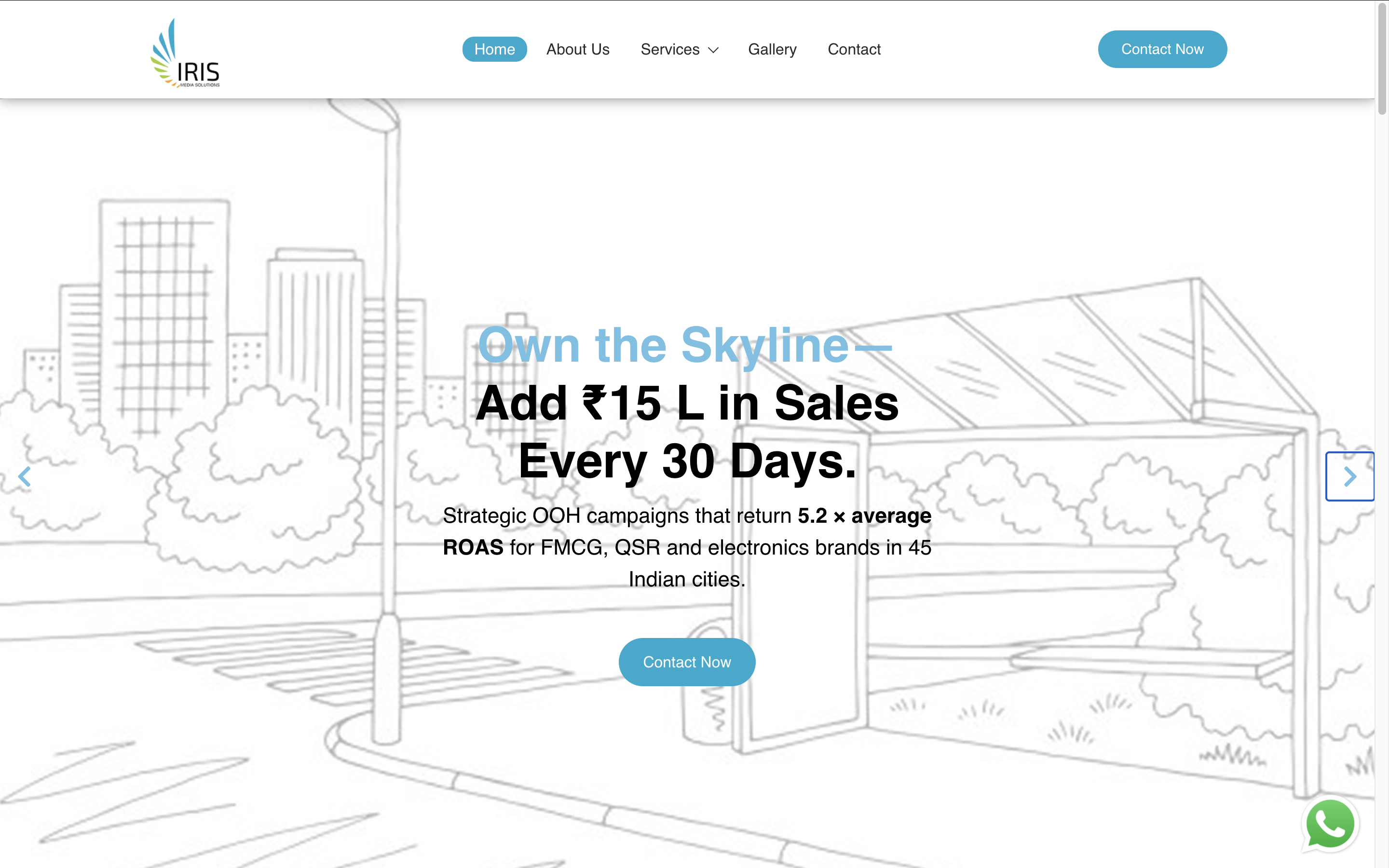Image resolution: width=1389 pixels, height=868 pixels.
Task: Navigate to About Us page
Action: (577, 49)
